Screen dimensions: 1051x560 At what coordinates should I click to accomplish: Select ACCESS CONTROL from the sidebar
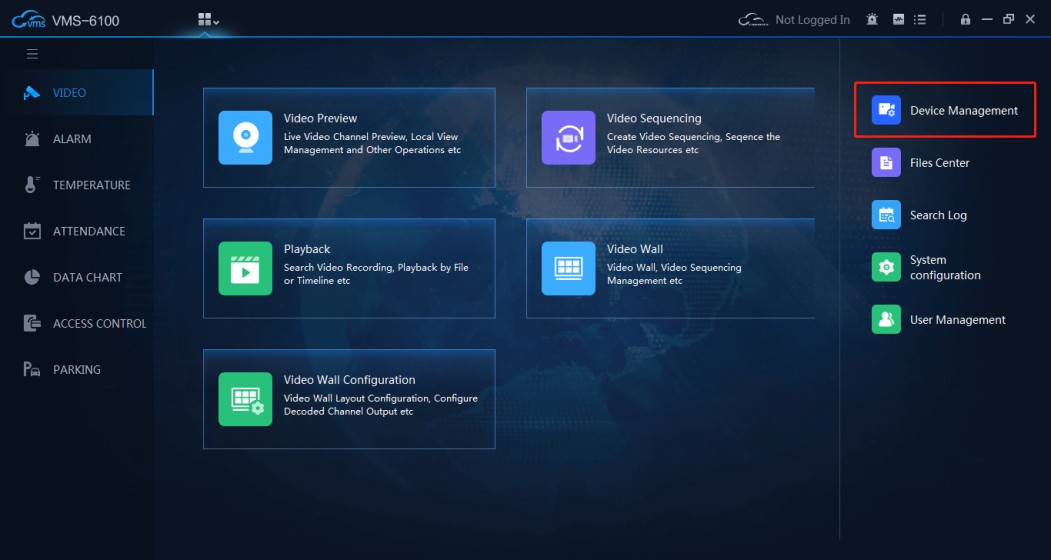[x=99, y=323]
